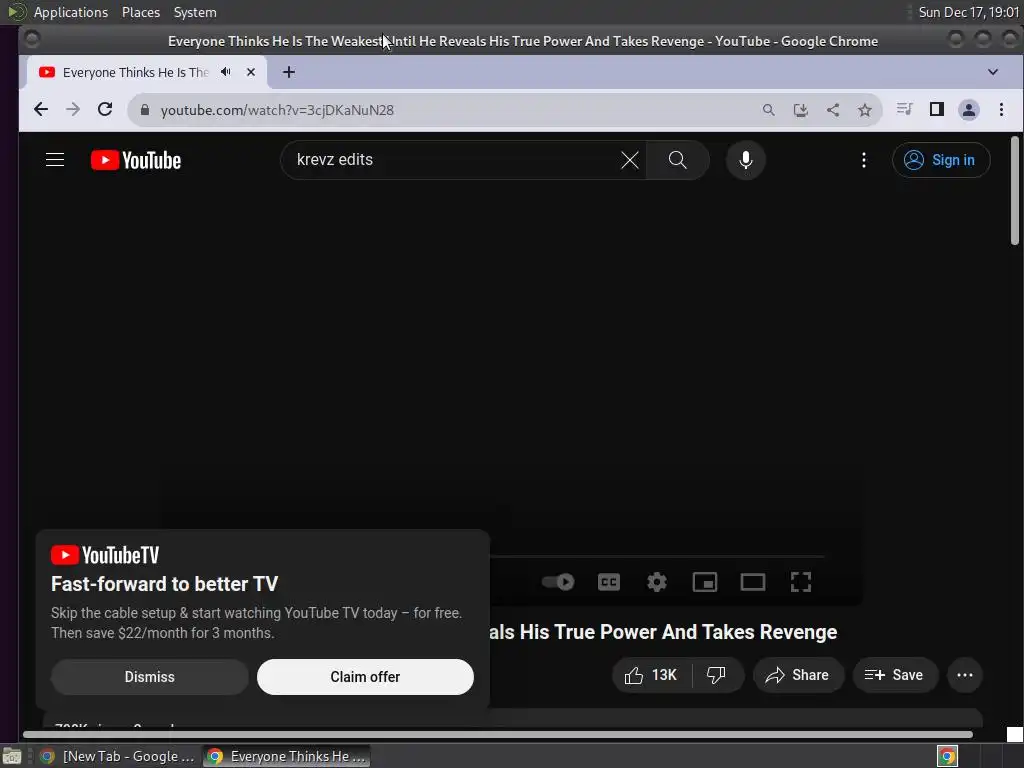Mute tab via speaker icon
1024x768 pixels.
[226, 72]
